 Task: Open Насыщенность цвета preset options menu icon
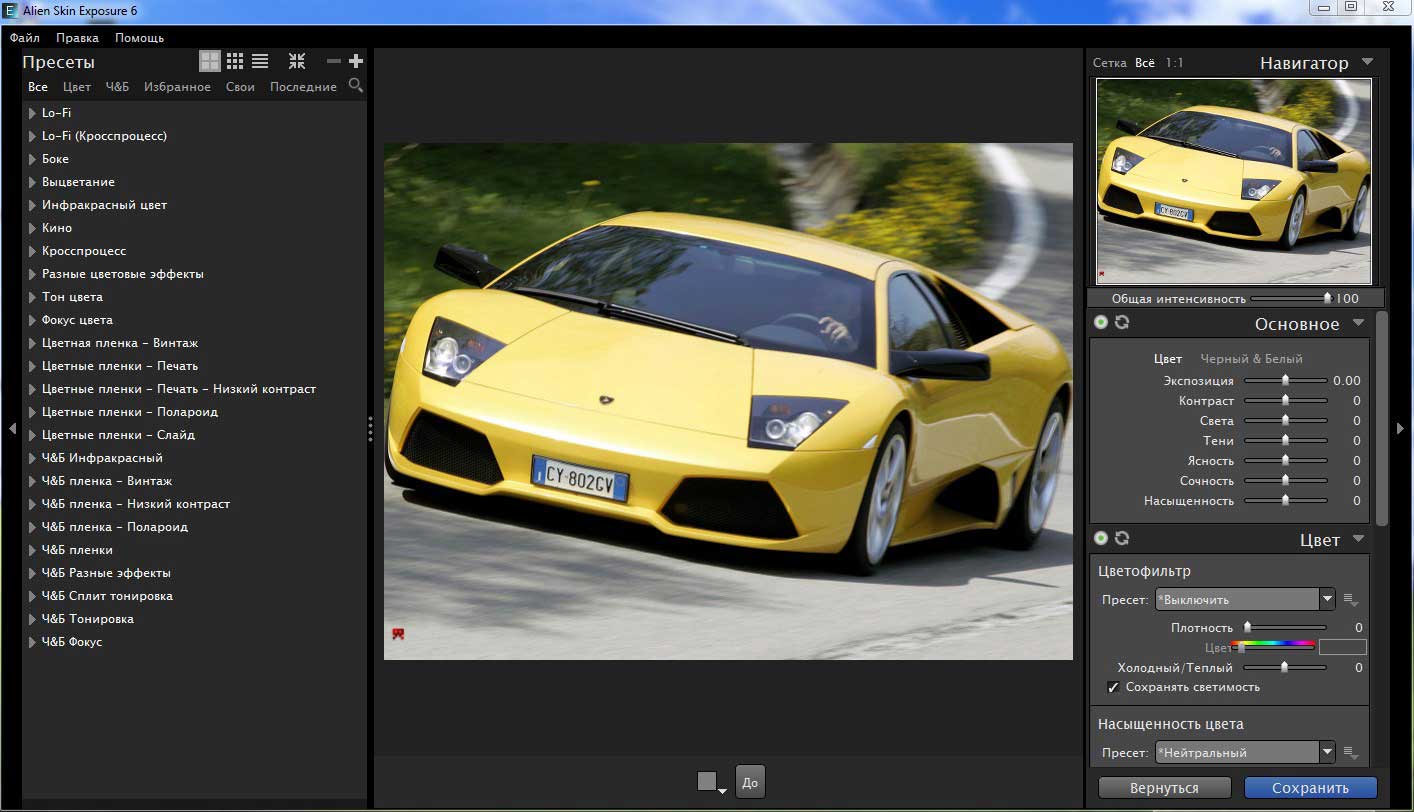1351,753
